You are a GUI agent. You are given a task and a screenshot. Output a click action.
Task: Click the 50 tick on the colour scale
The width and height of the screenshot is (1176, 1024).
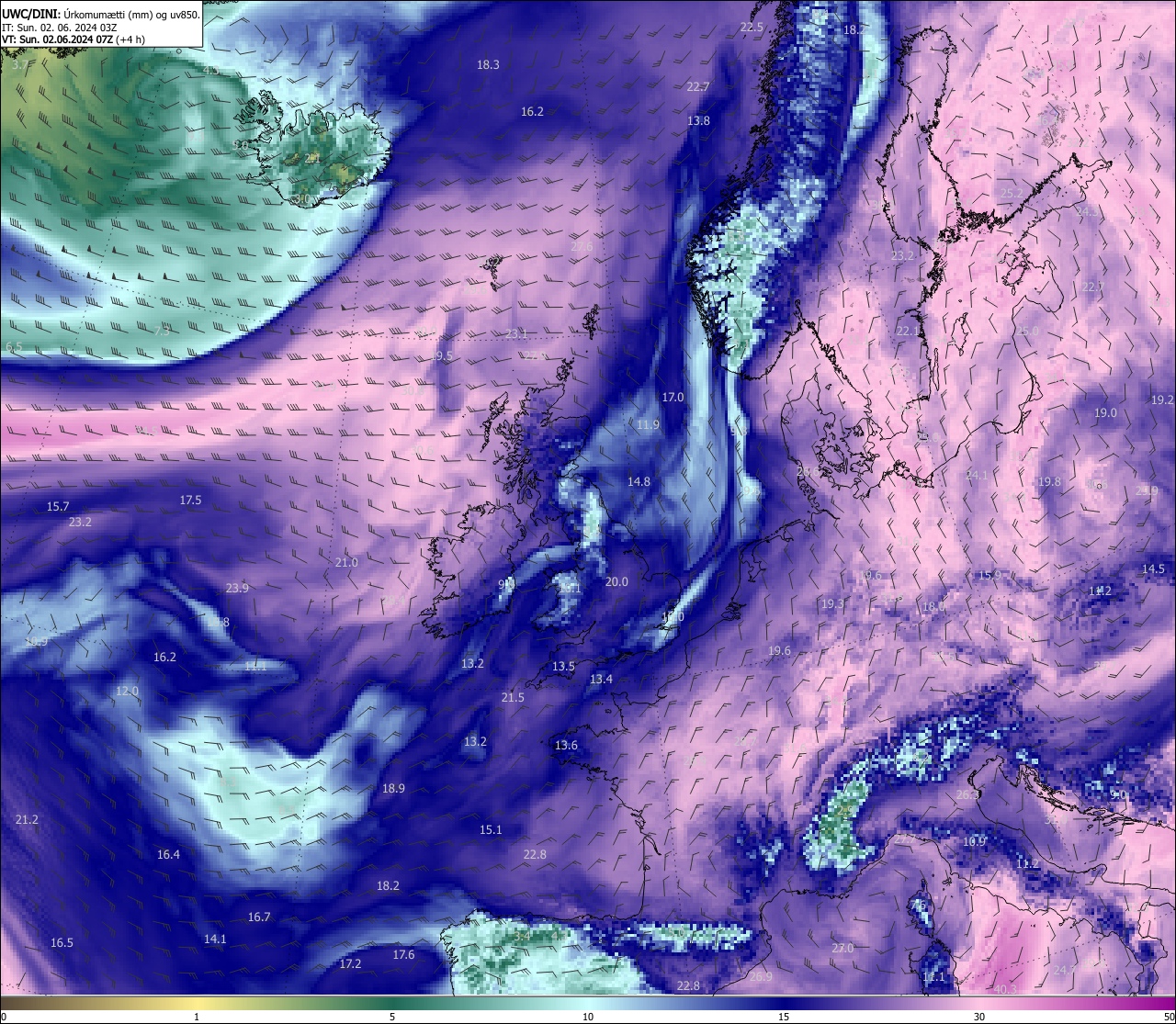1169,1017
